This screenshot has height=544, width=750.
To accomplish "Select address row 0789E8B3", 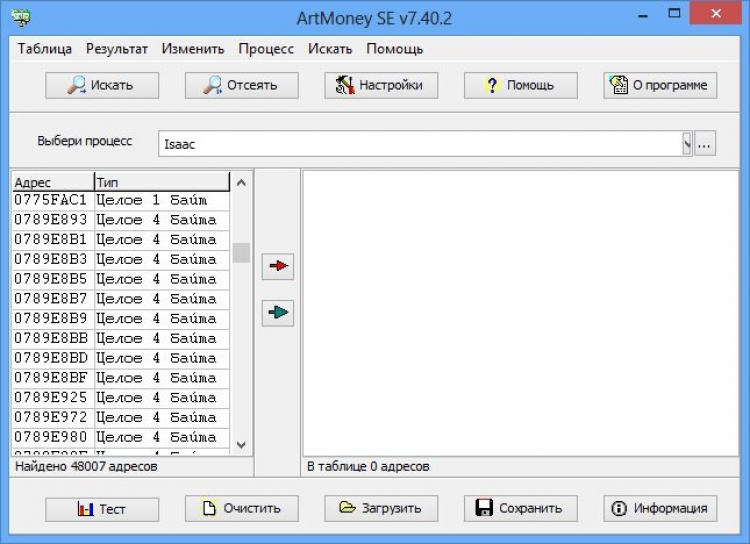I will point(121,259).
